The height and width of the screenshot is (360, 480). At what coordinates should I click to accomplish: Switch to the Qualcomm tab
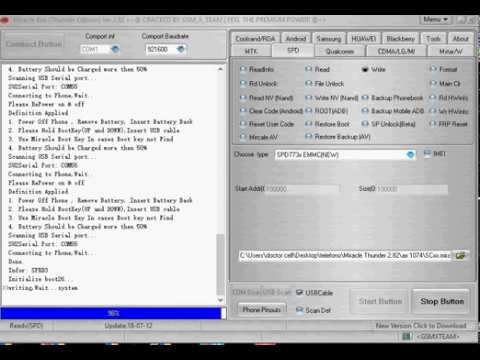tap(340, 51)
